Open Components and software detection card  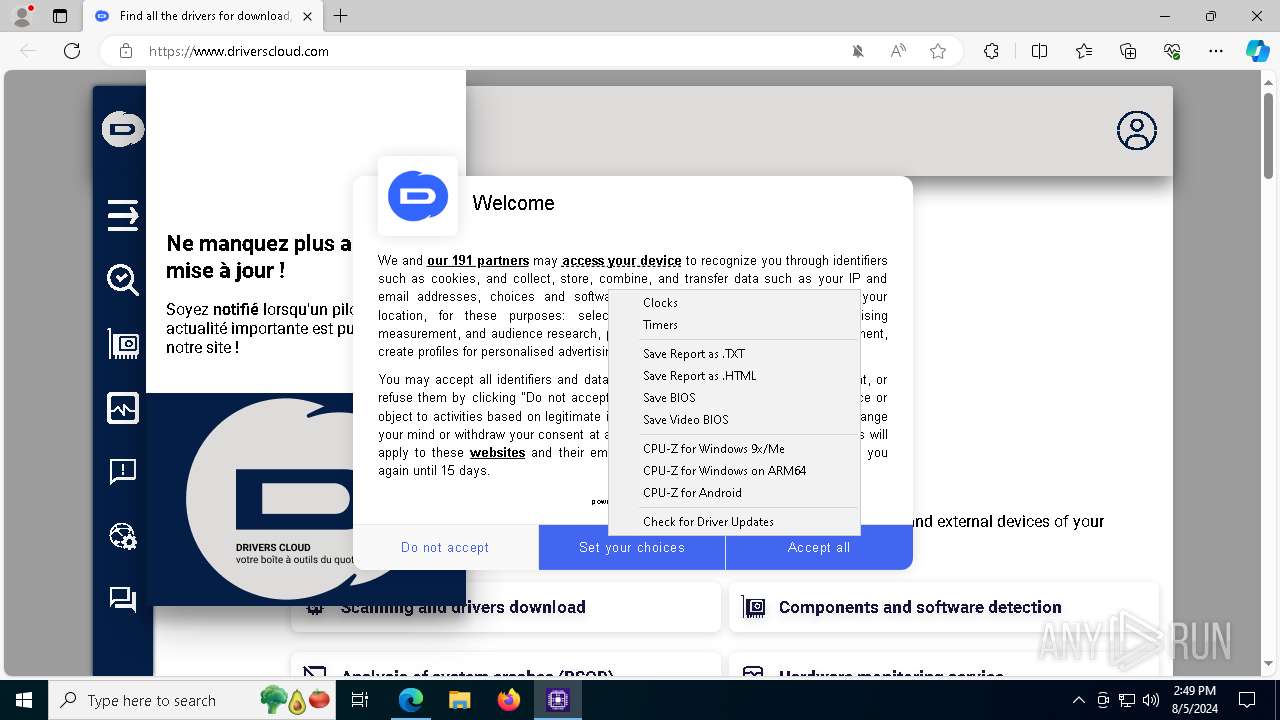[x=944, y=607]
